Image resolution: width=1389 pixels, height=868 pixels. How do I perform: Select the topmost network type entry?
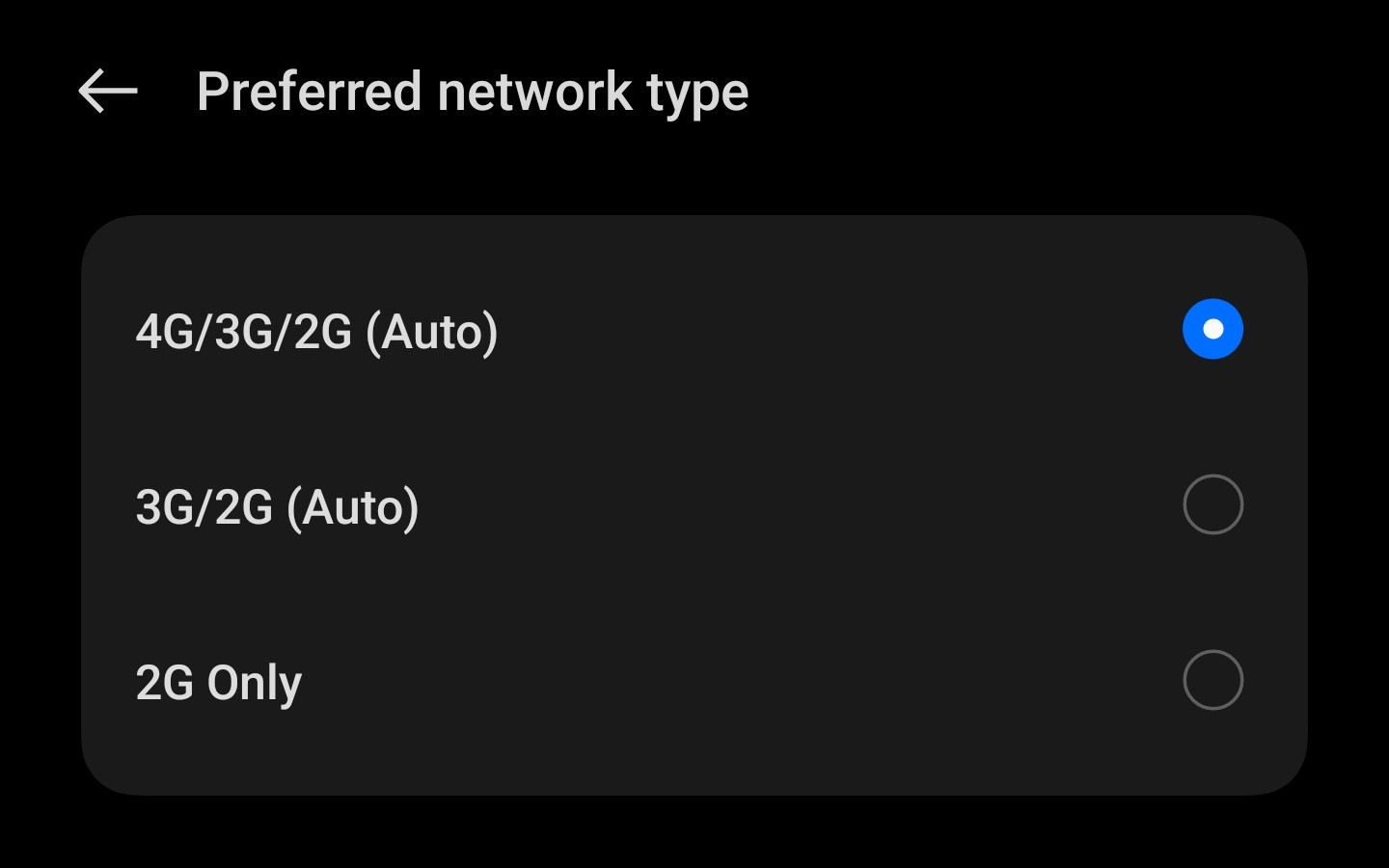tap(675, 329)
